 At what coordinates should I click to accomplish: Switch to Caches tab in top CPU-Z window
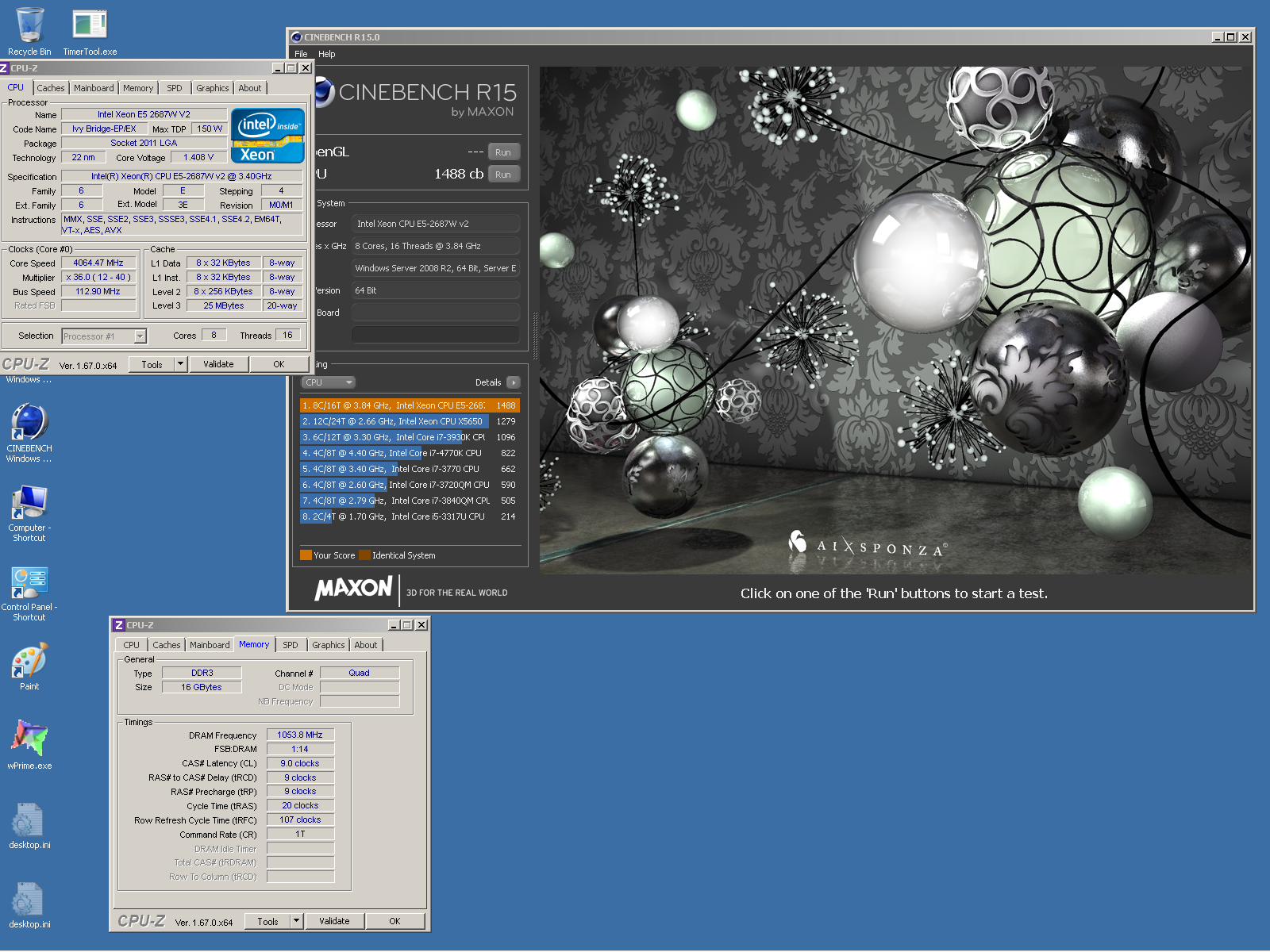(51, 88)
